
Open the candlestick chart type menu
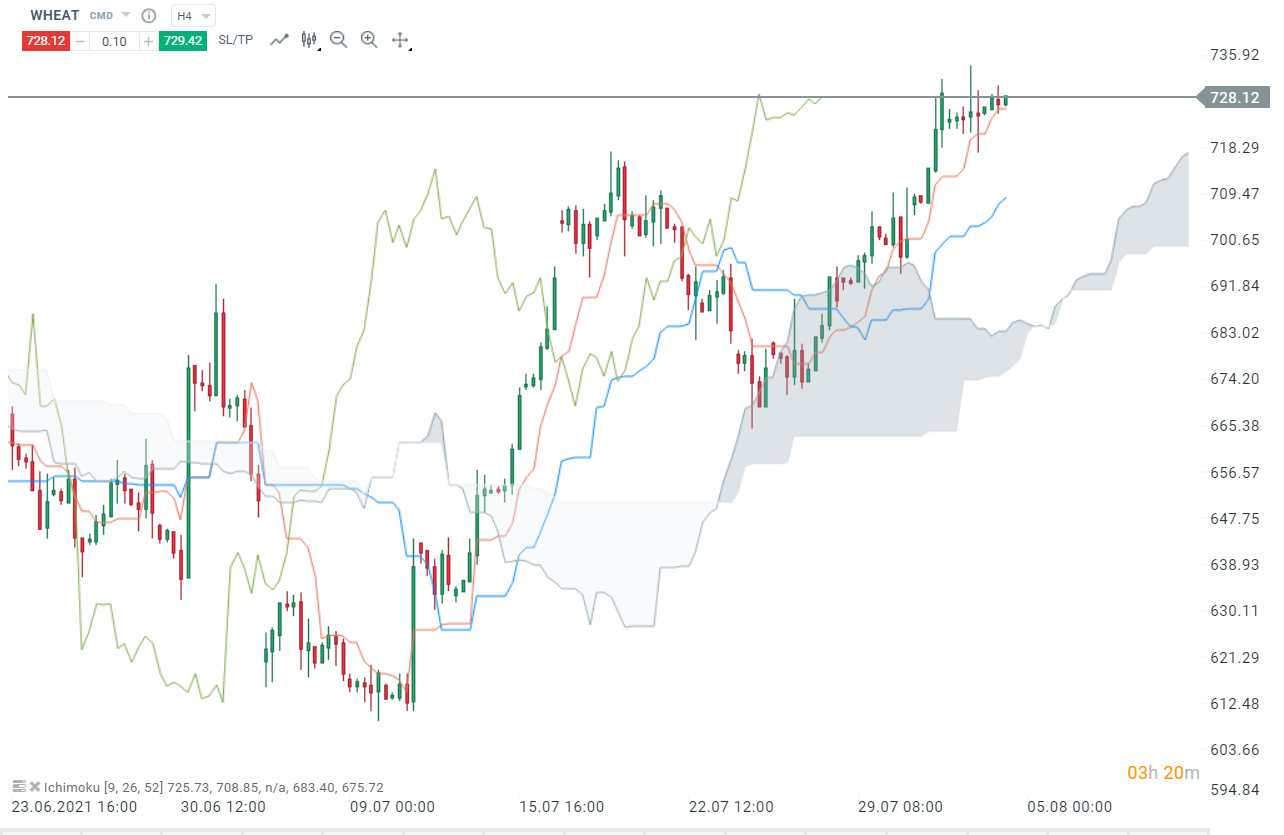[x=309, y=40]
